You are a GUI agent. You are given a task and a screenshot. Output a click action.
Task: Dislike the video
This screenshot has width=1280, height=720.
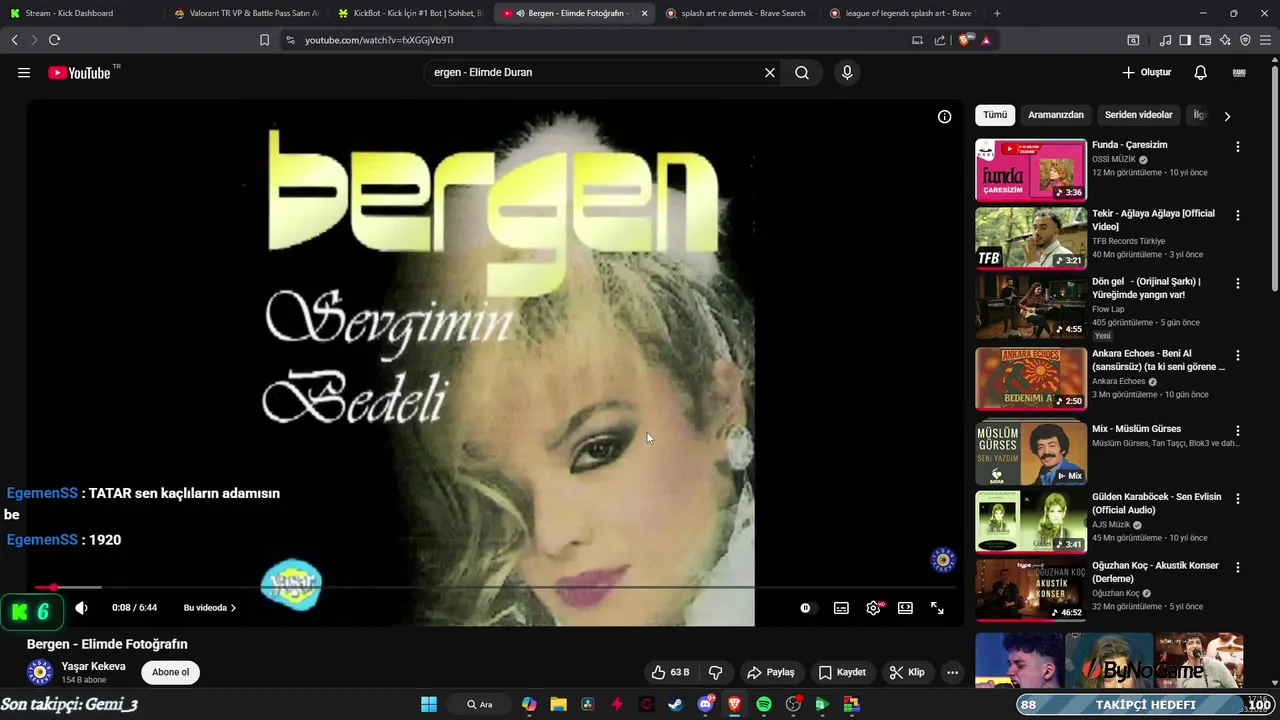(715, 672)
